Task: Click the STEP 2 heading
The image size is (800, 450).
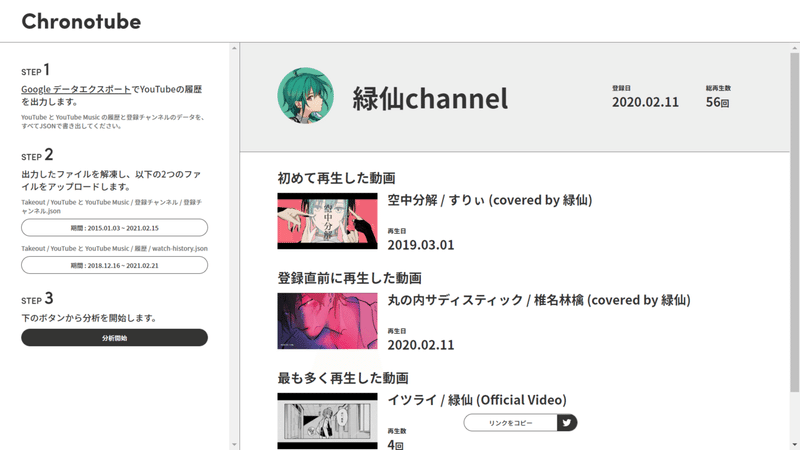Action: 37,155
